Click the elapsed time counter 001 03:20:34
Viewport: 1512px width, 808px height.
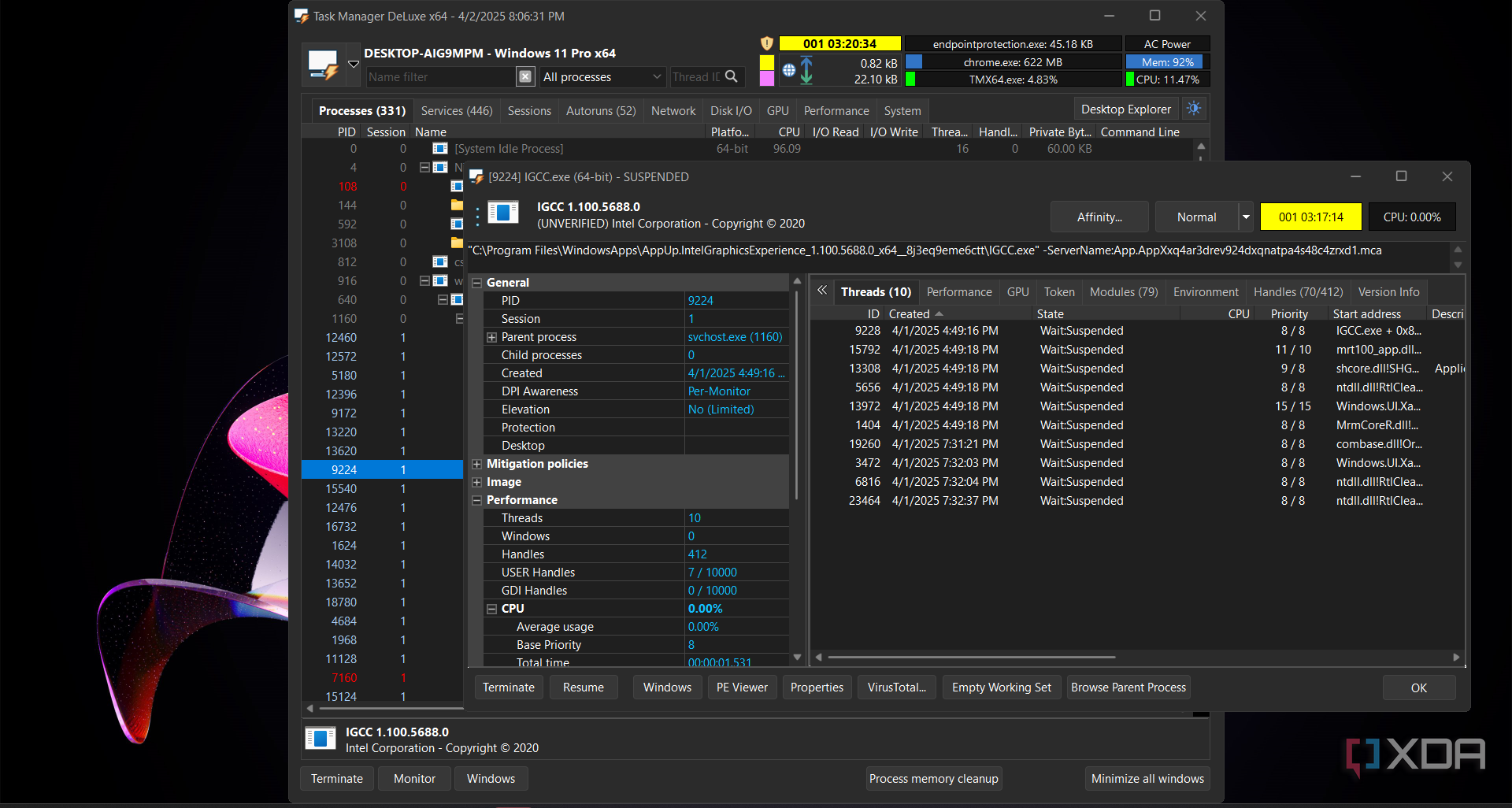839,43
